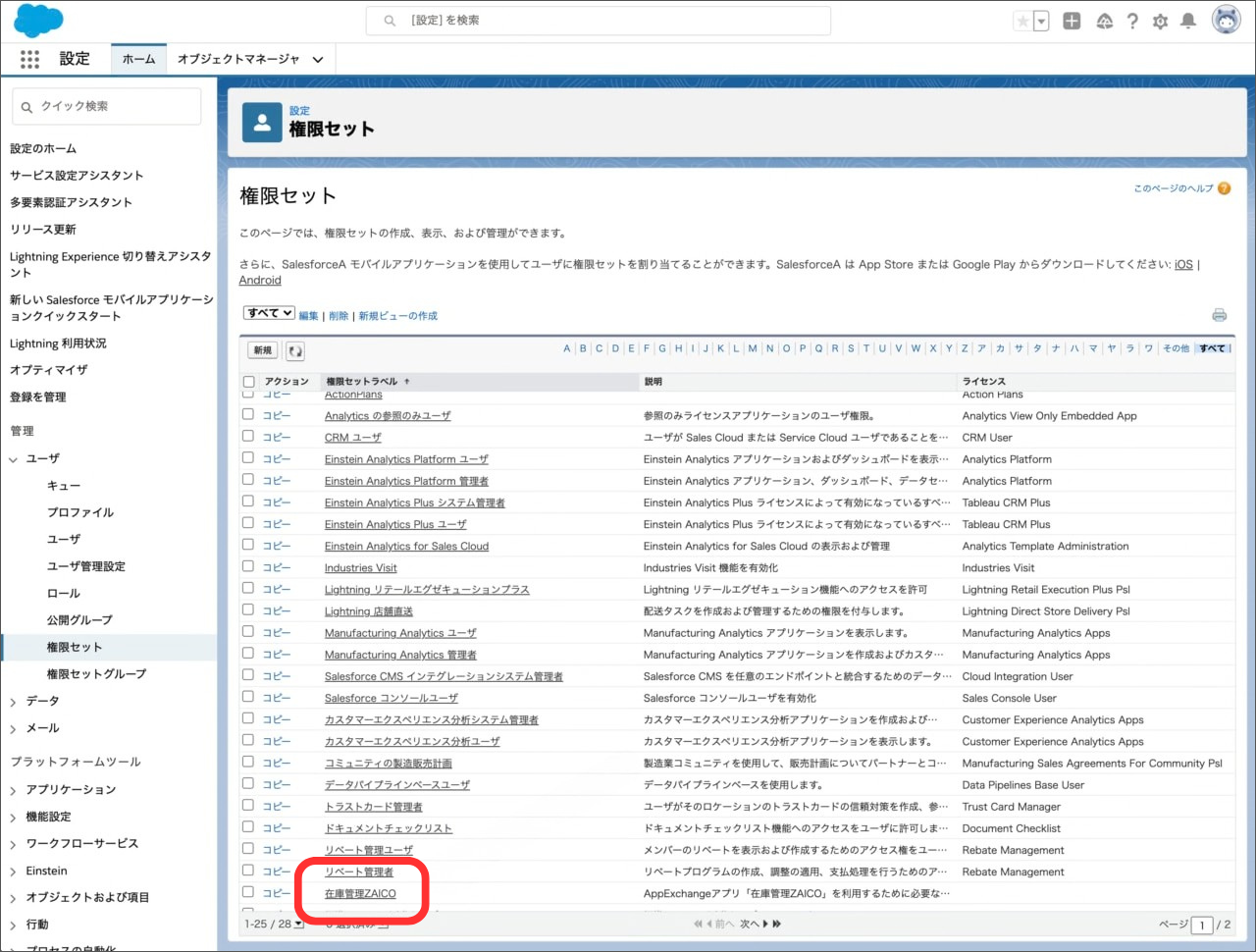This screenshot has height=952, width=1256.
Task: Click the 新規ビューの作成 link
Action: tap(397, 316)
